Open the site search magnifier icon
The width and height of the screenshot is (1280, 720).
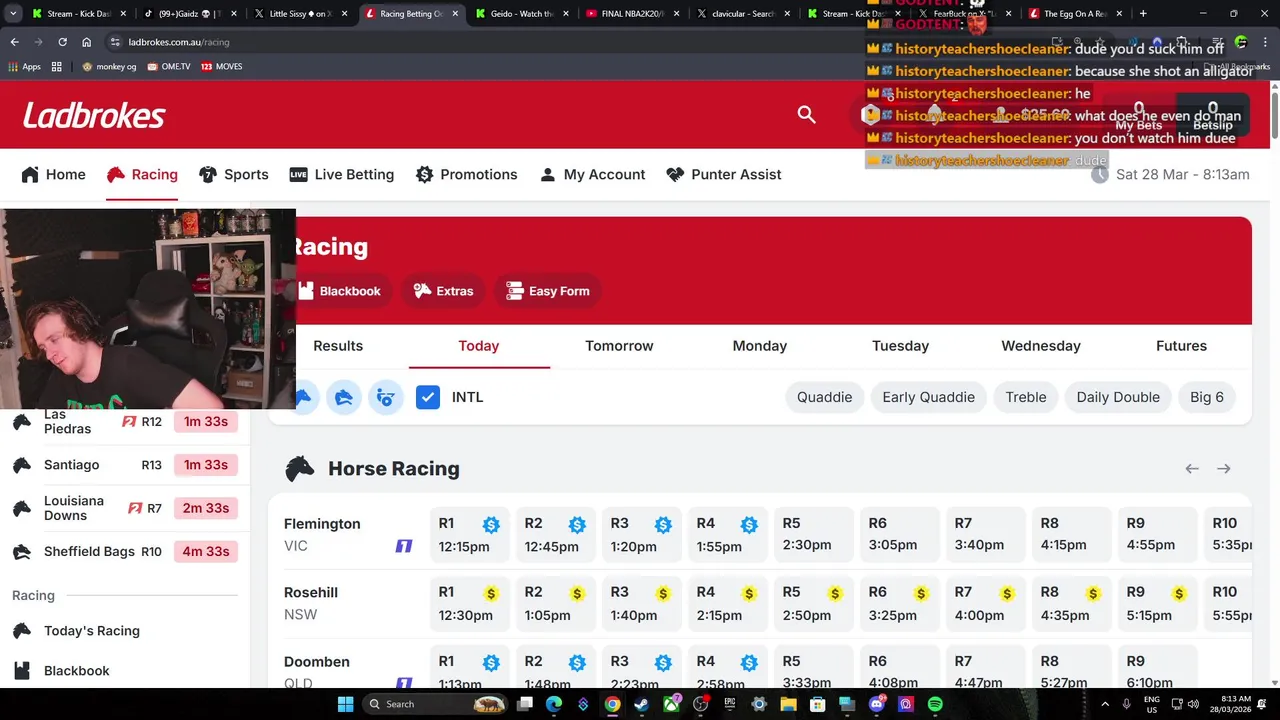tap(807, 115)
